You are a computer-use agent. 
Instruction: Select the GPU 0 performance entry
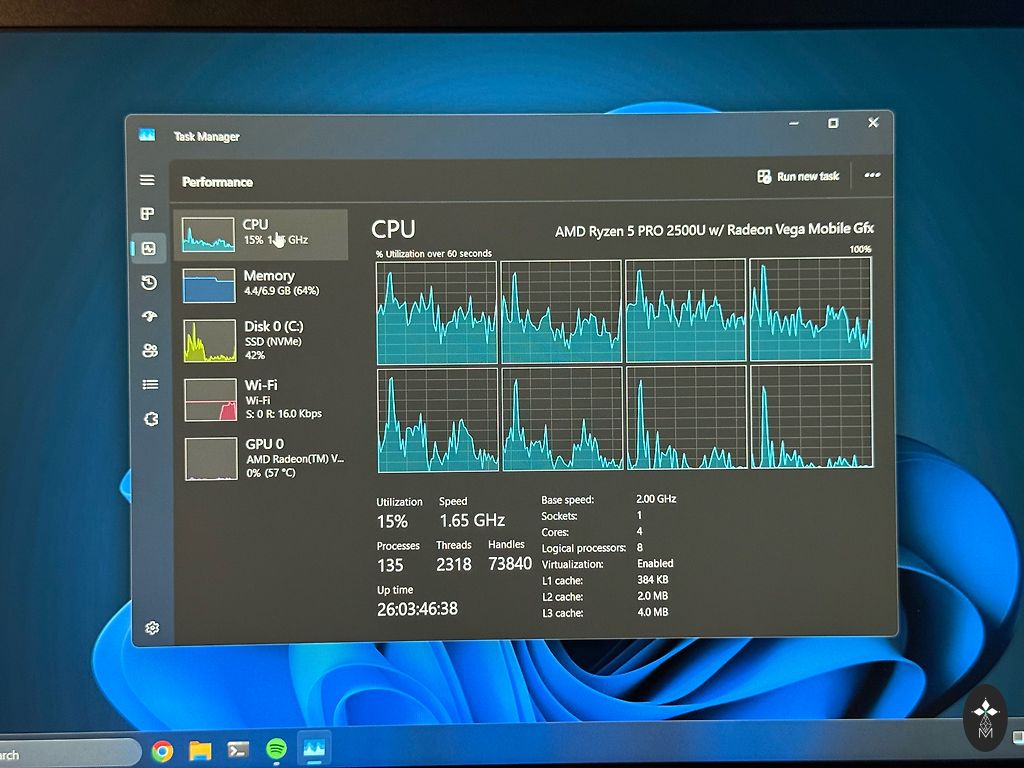pyautogui.click(x=264, y=458)
